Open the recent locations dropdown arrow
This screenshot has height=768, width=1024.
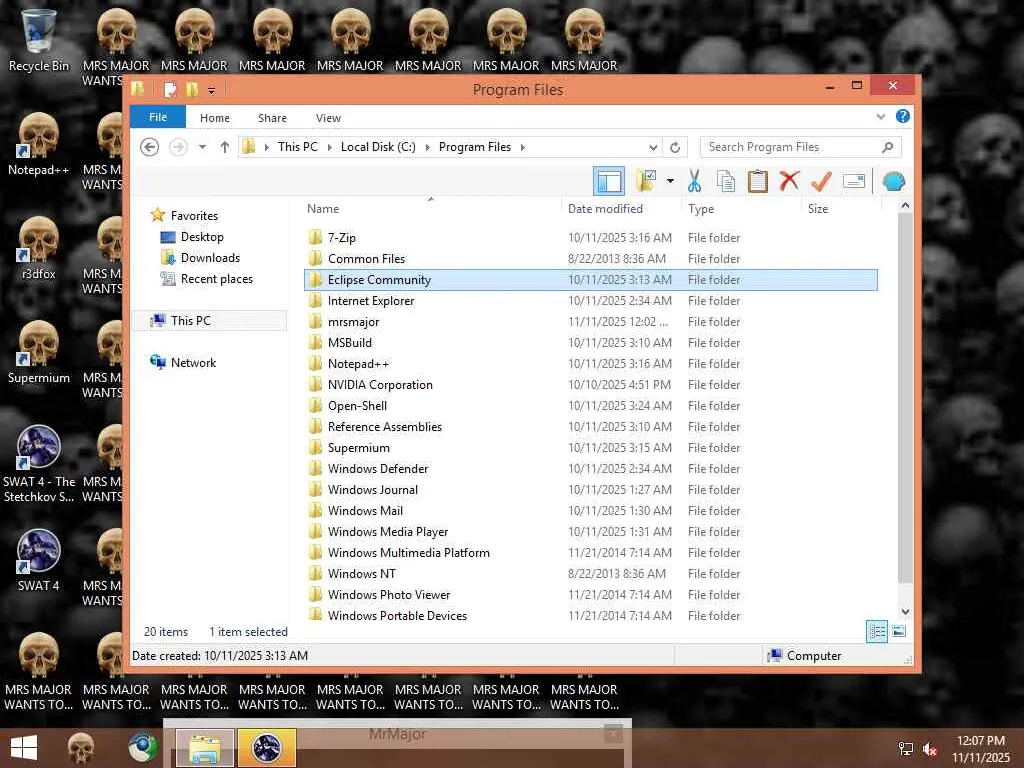click(x=202, y=147)
